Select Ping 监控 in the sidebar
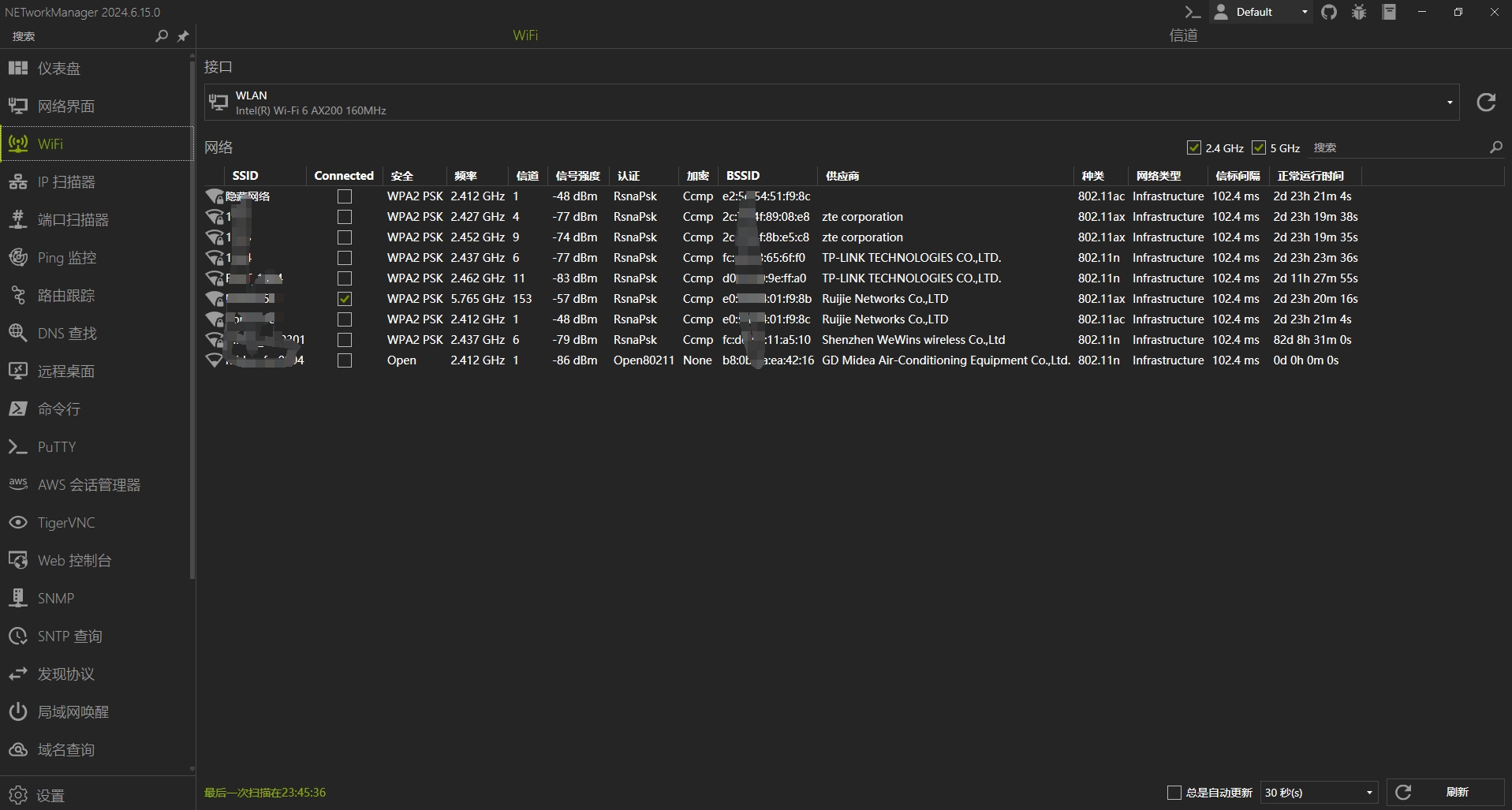This screenshot has width=1512, height=810. tap(67, 258)
